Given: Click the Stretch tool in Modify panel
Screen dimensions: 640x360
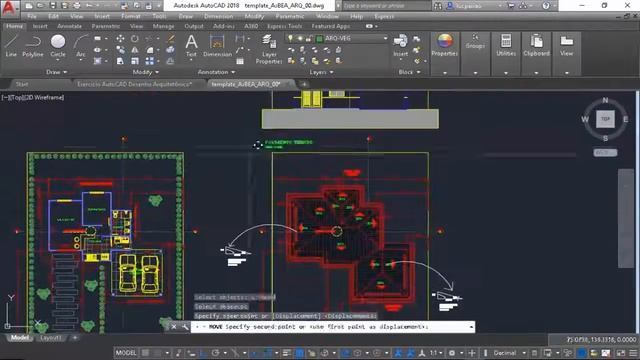Looking at the screenshot, I should 120,61.
